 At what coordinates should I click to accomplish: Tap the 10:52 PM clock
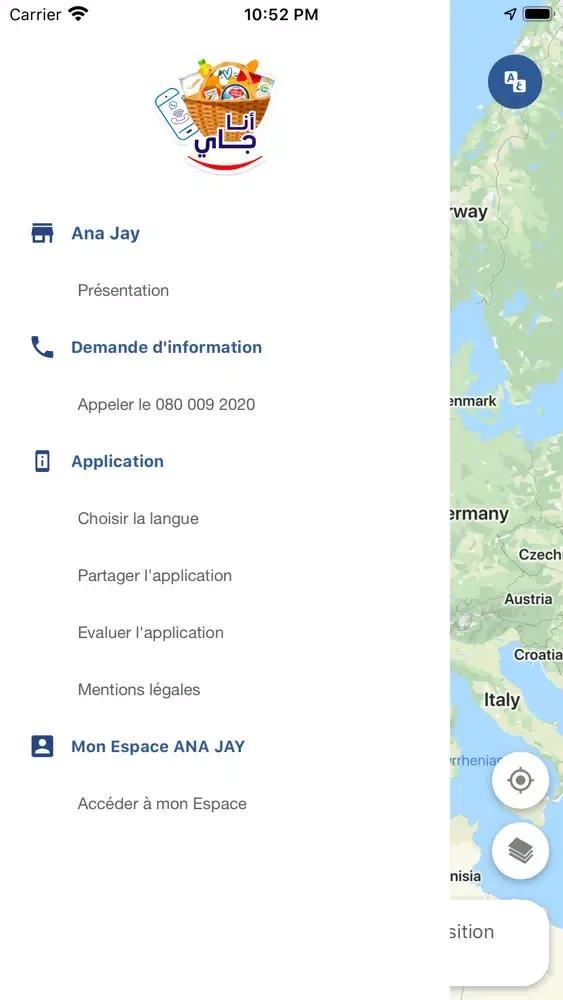[281, 15]
